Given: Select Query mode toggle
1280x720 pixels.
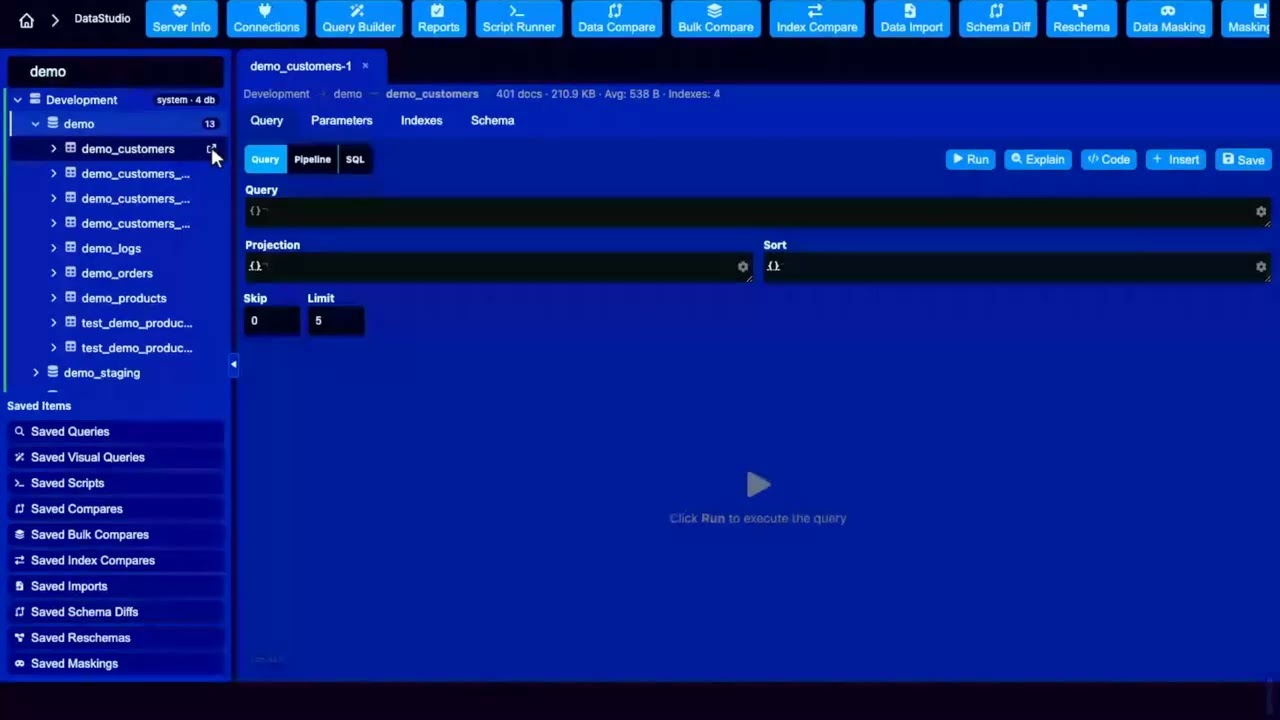Looking at the screenshot, I should (x=265, y=159).
